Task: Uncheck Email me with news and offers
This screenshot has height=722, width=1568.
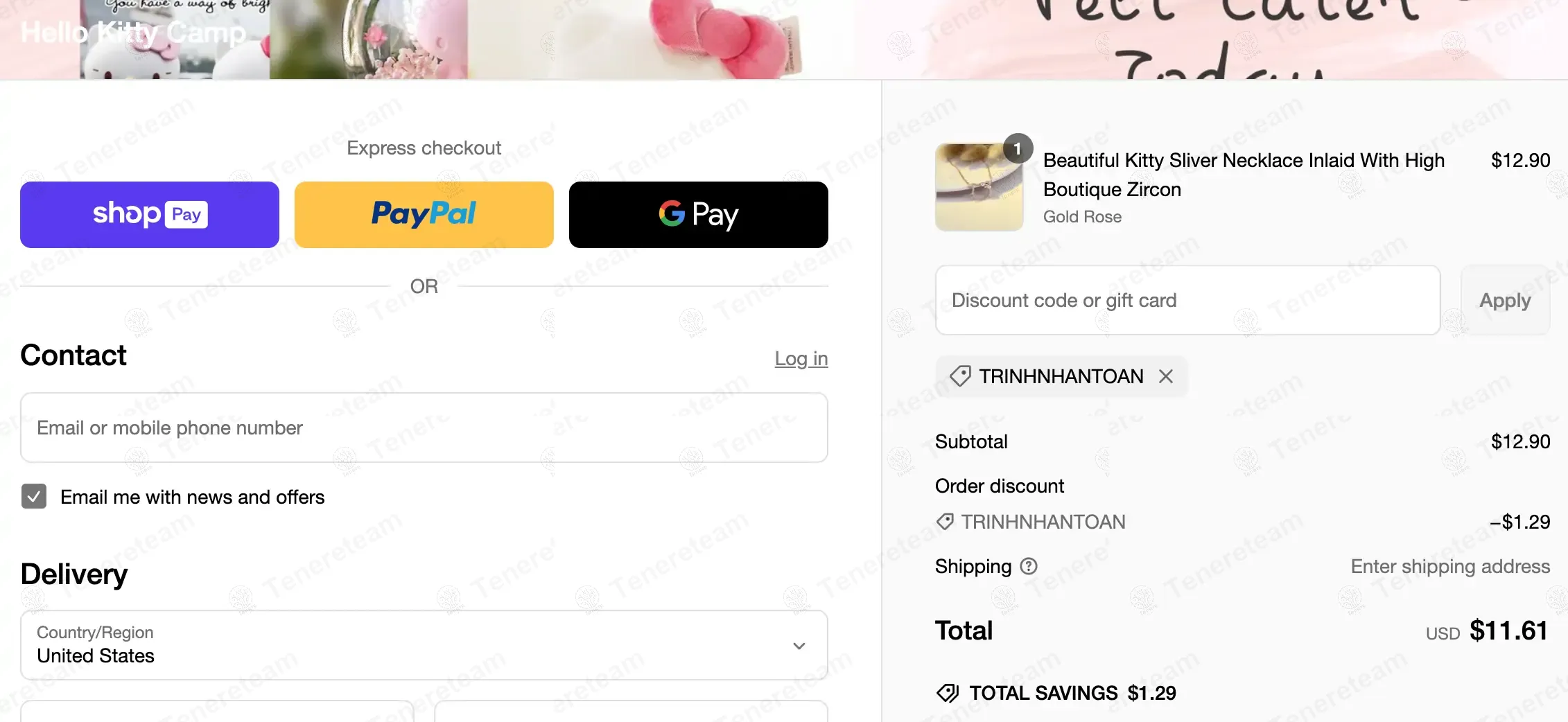Action: click(34, 497)
